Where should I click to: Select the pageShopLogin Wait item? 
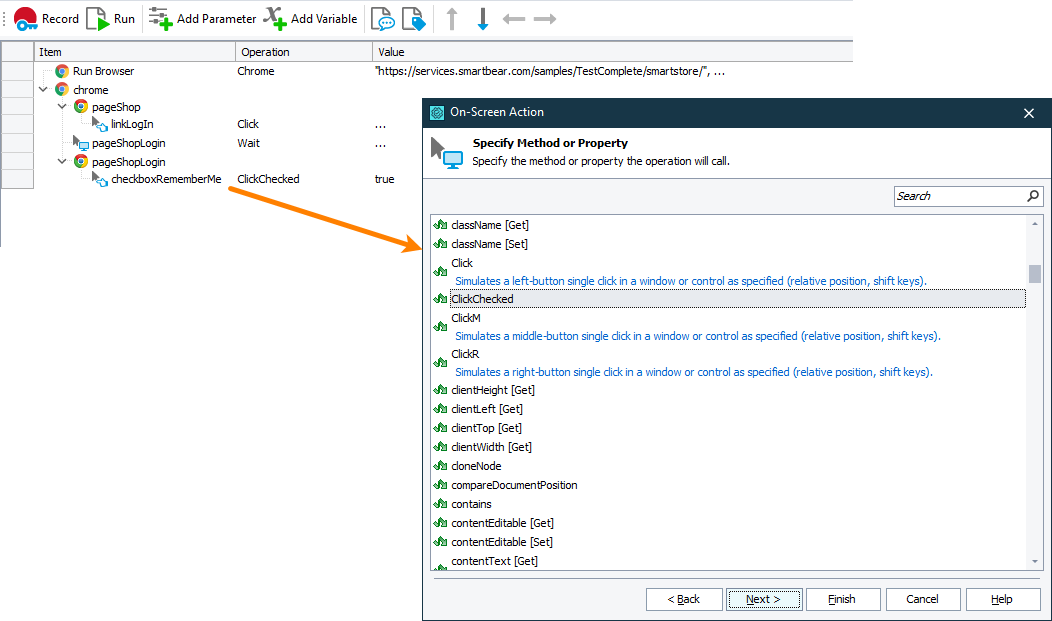(128, 143)
